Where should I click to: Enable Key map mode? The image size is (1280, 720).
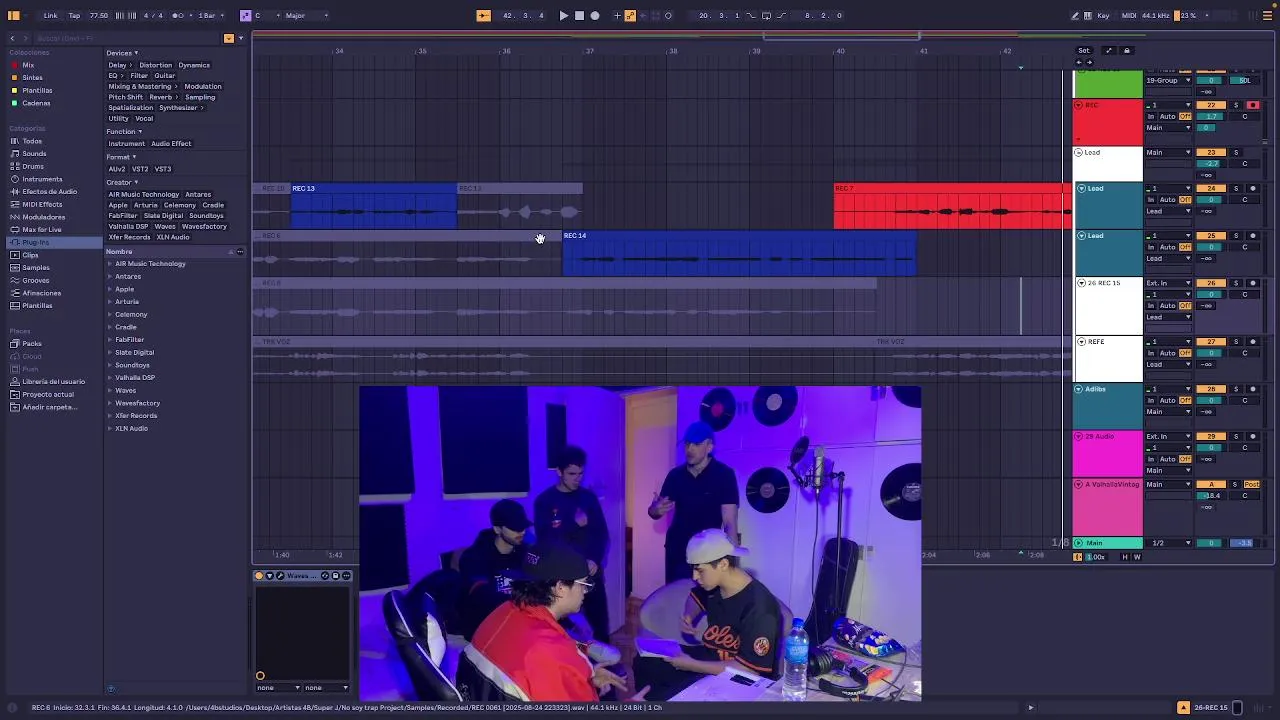click(x=1104, y=15)
